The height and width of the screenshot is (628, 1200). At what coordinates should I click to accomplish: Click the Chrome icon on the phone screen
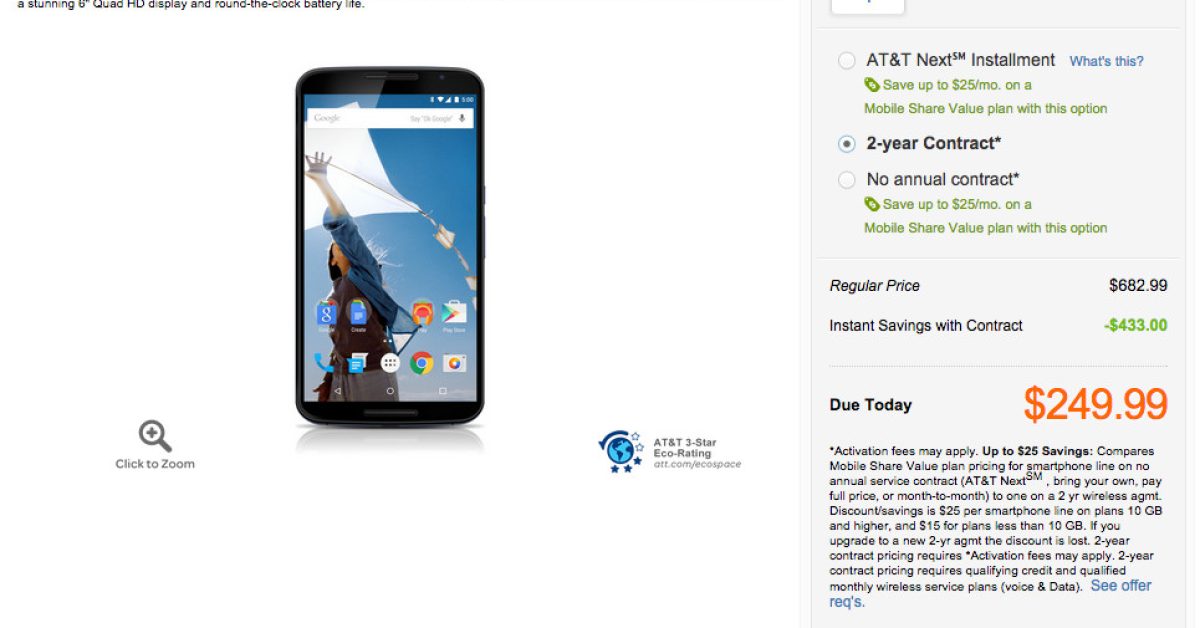coord(421,363)
